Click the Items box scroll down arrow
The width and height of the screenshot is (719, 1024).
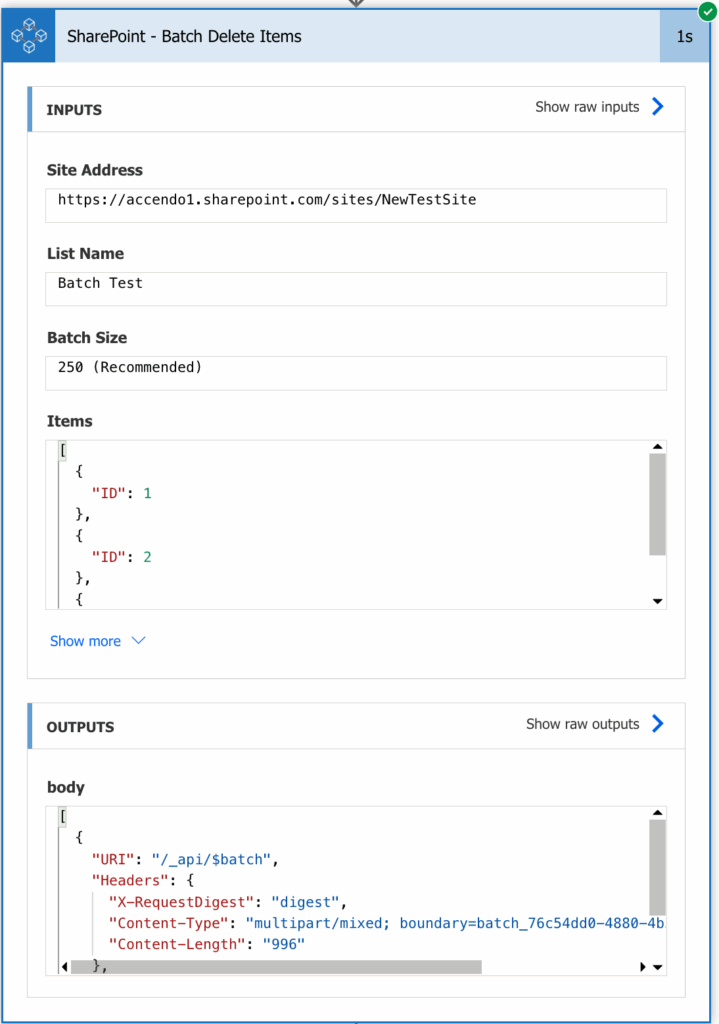tap(657, 601)
